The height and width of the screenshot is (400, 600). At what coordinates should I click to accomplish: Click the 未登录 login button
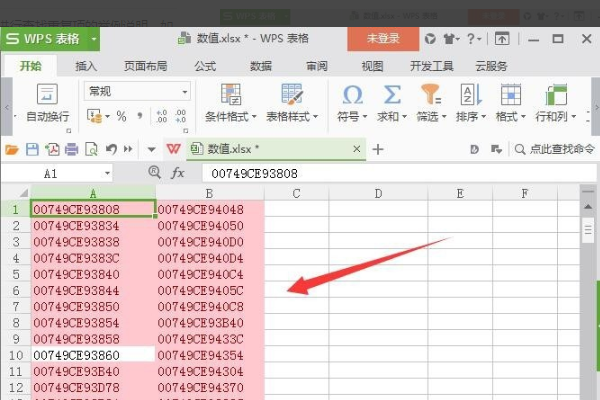click(x=383, y=38)
